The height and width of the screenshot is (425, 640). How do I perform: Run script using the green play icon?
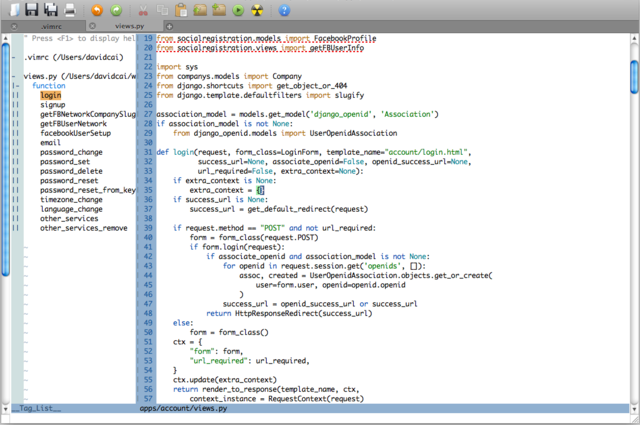238,11
